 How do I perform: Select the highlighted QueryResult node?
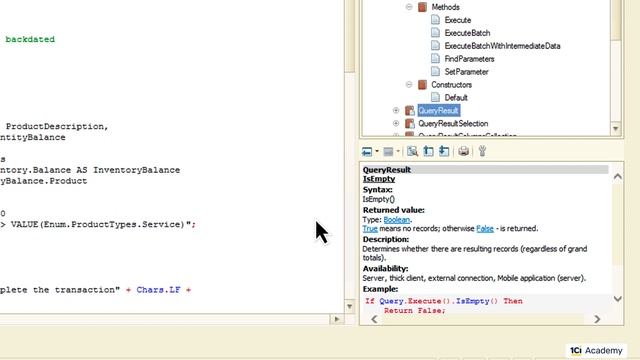click(438, 111)
